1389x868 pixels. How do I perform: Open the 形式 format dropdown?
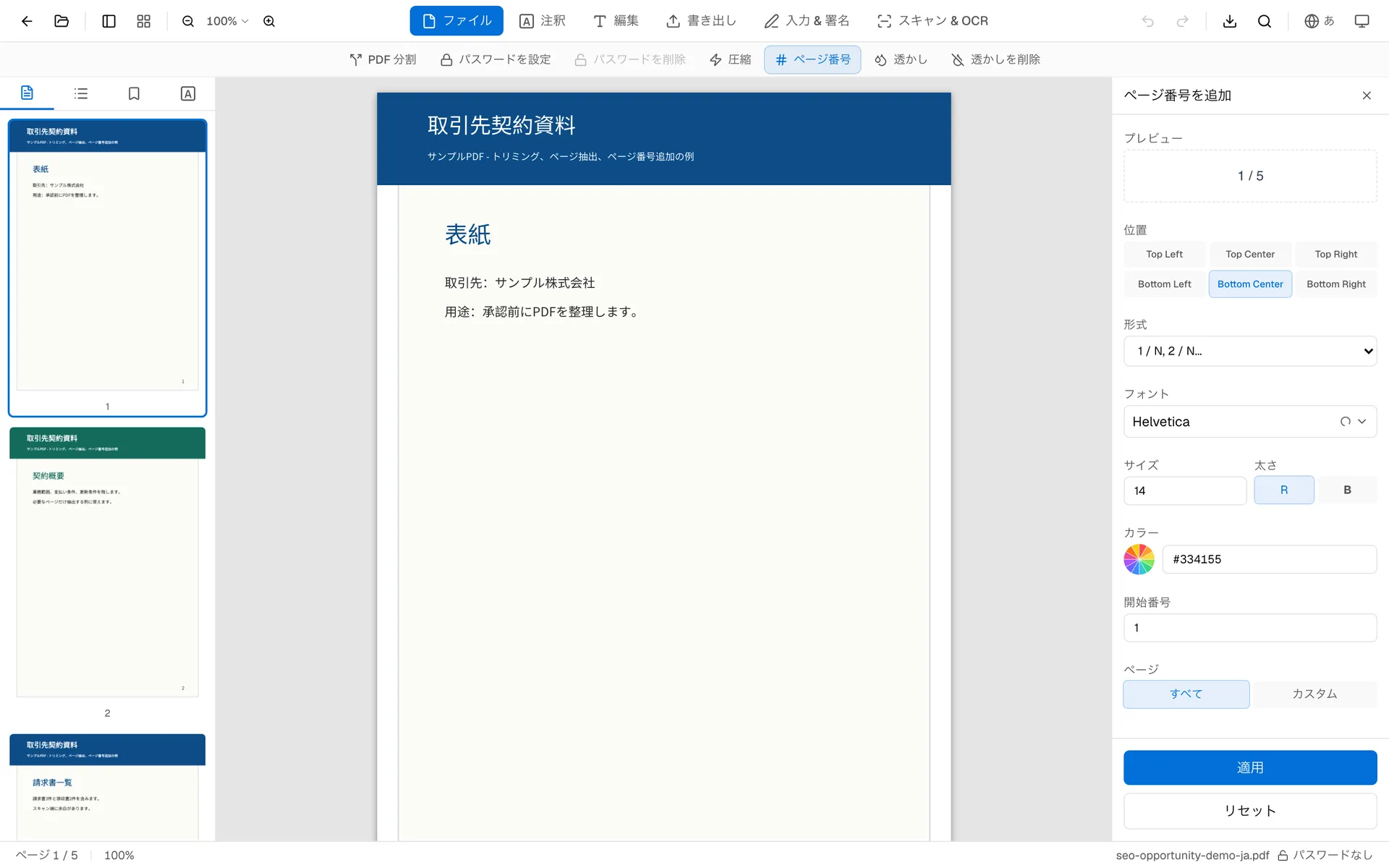tap(1250, 351)
